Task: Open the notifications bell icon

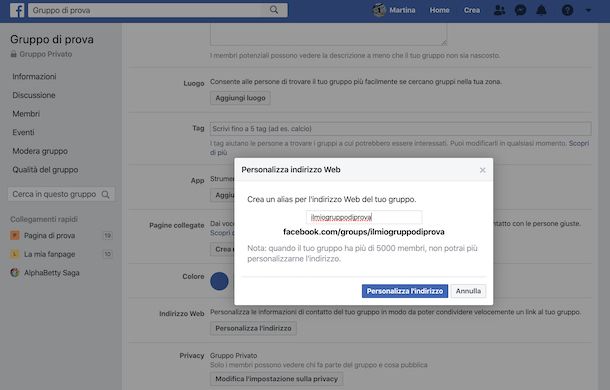Action: point(541,10)
